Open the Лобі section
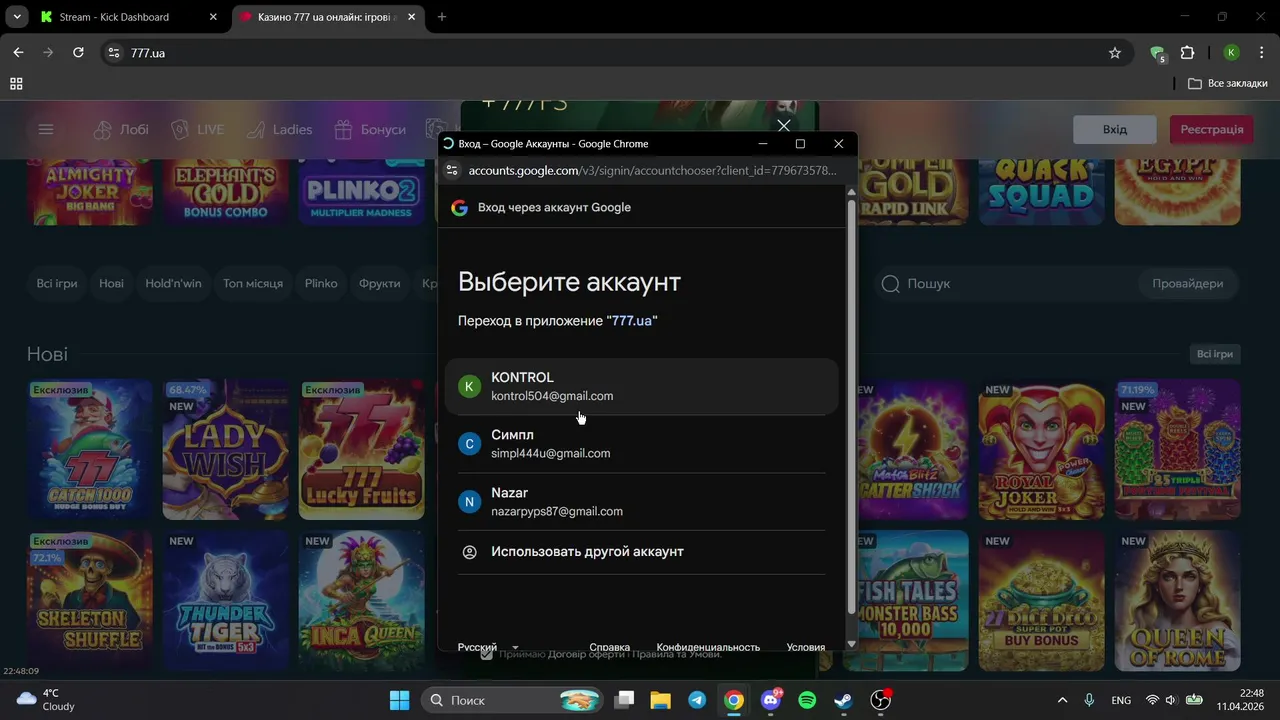 (x=121, y=130)
